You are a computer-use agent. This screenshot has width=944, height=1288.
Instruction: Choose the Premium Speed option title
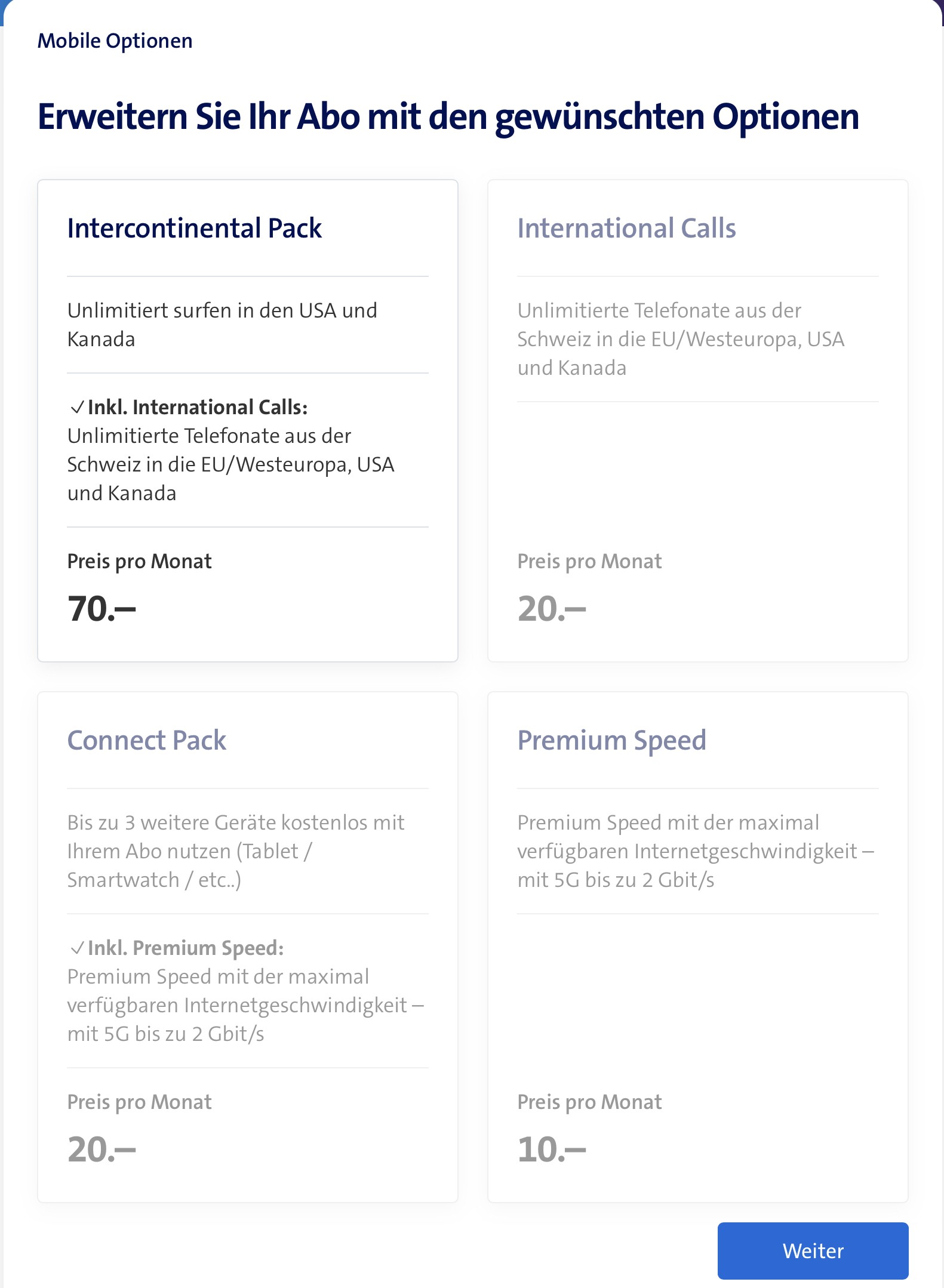tap(611, 741)
